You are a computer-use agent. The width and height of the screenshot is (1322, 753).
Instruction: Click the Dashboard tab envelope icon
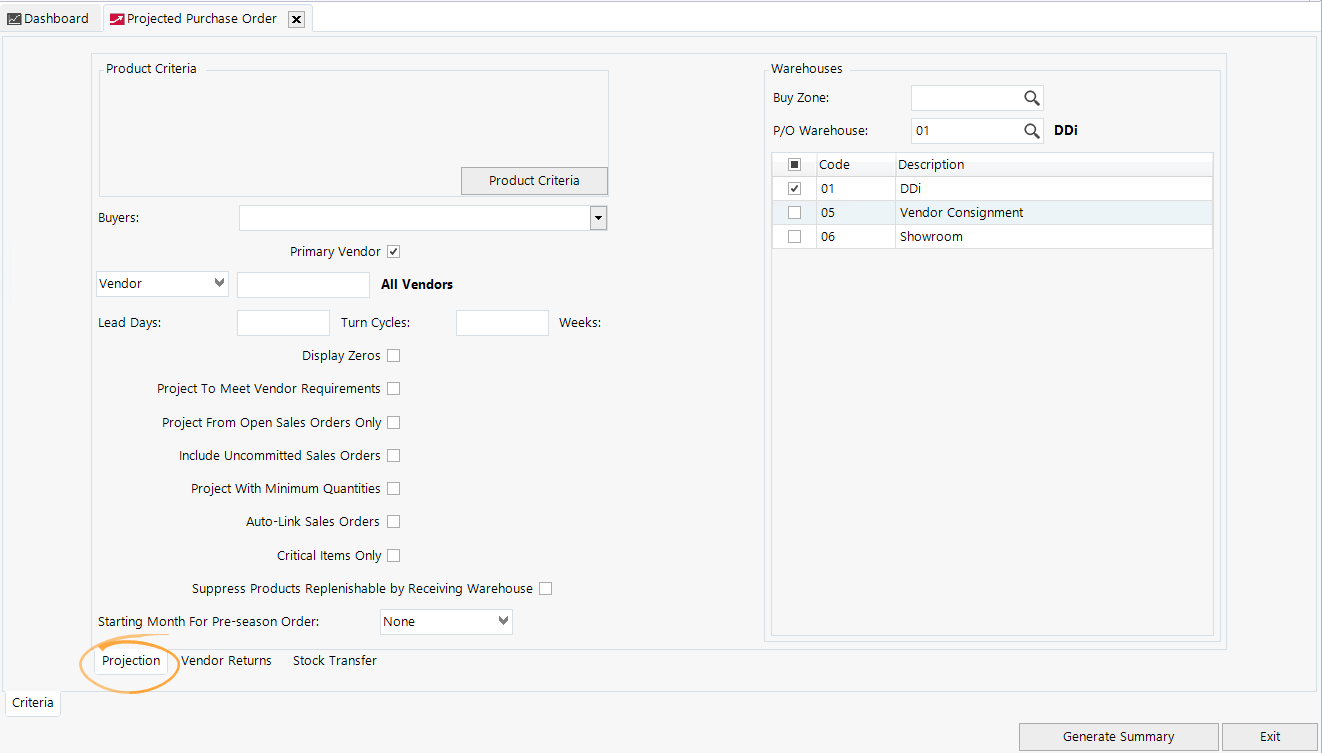point(14,18)
